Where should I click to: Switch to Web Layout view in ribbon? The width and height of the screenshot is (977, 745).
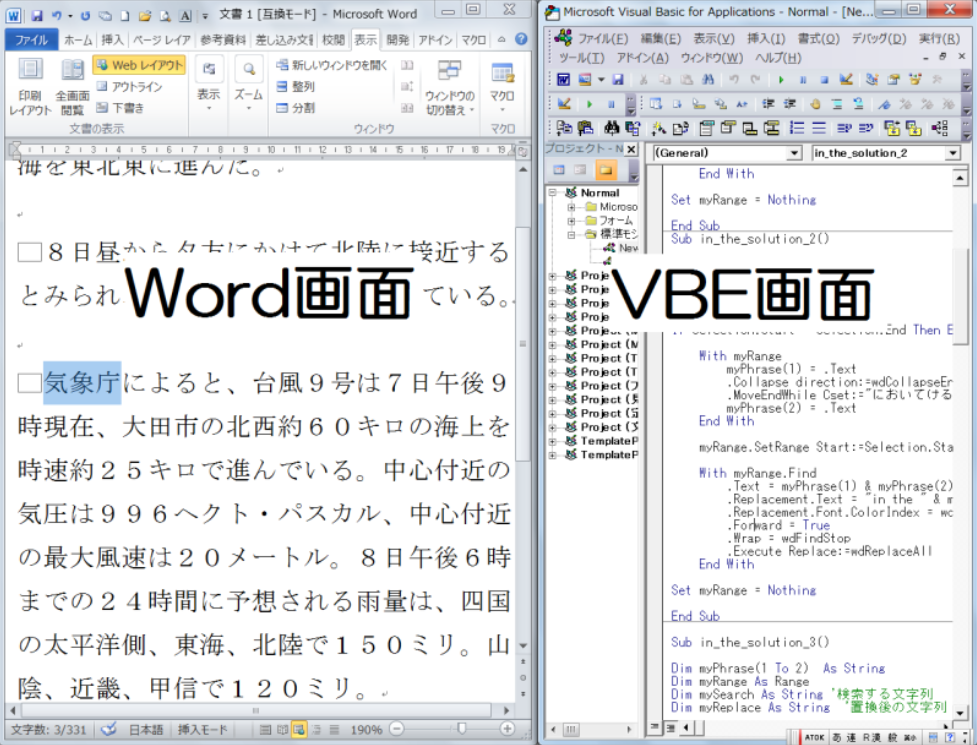tap(140, 65)
